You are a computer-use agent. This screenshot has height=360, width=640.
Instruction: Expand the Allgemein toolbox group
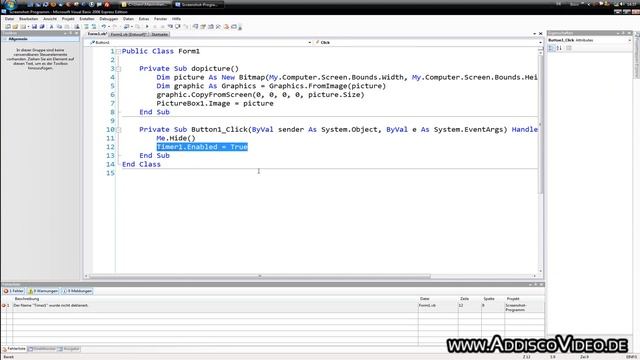click(x=40, y=39)
